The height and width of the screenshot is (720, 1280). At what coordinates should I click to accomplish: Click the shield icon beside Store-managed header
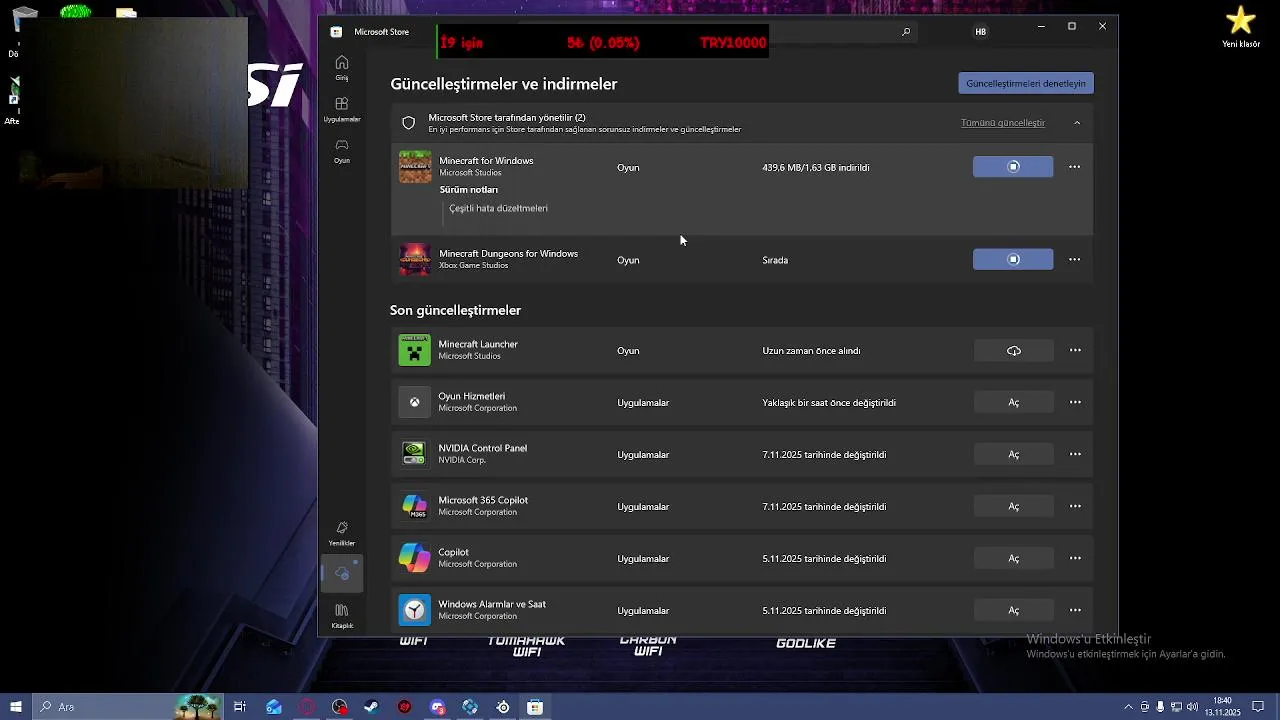click(408, 123)
